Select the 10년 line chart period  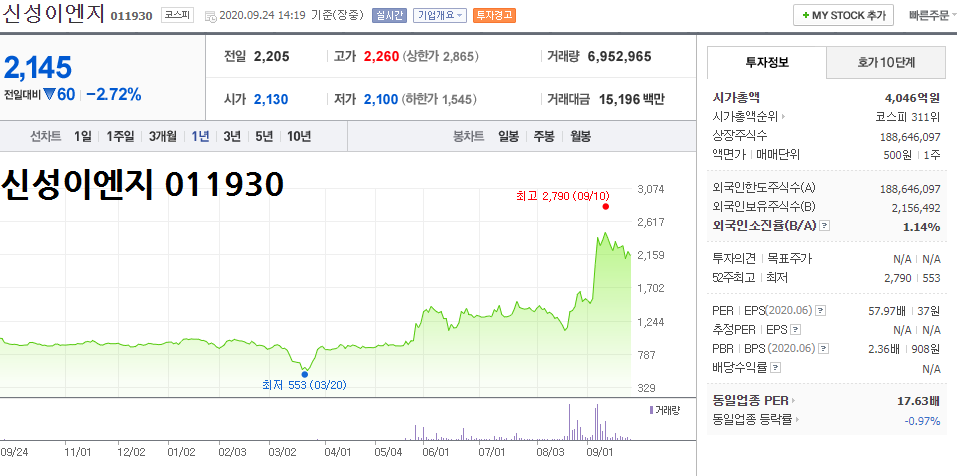299,136
